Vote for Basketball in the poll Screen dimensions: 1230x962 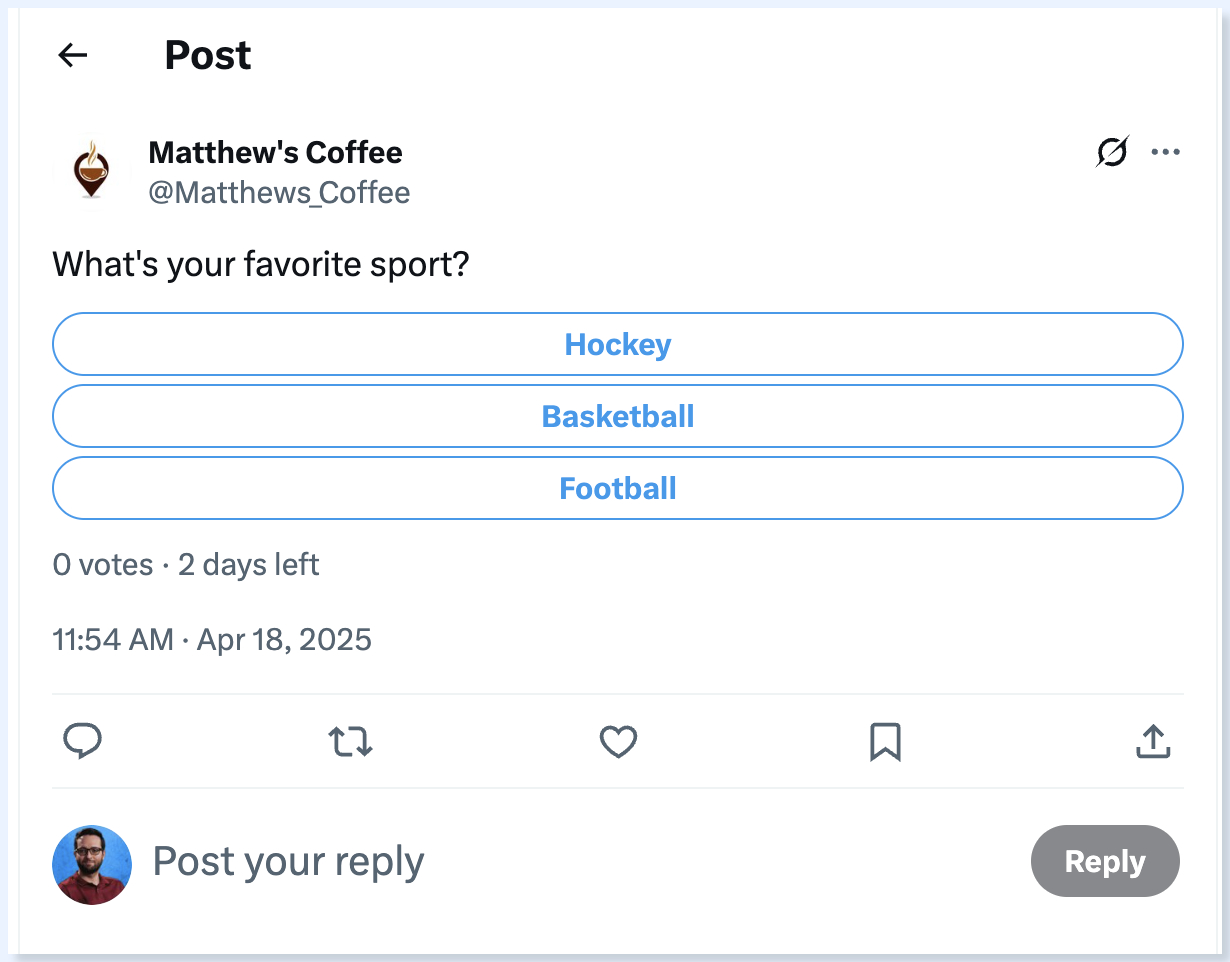click(x=618, y=416)
